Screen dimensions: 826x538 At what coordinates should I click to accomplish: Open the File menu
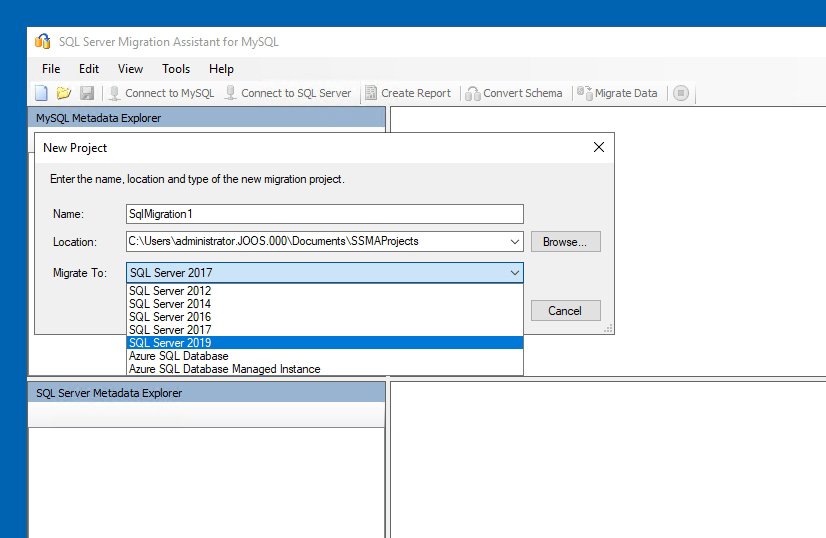[x=51, y=69]
